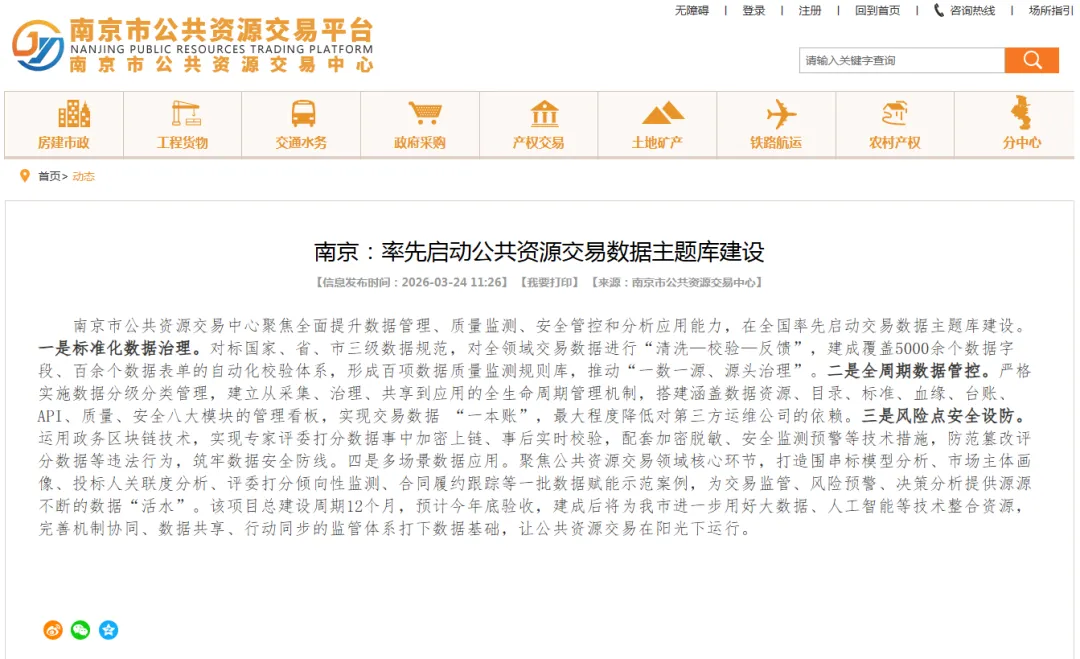
Task: Open the 房建市政 building icon
Action: [74, 114]
